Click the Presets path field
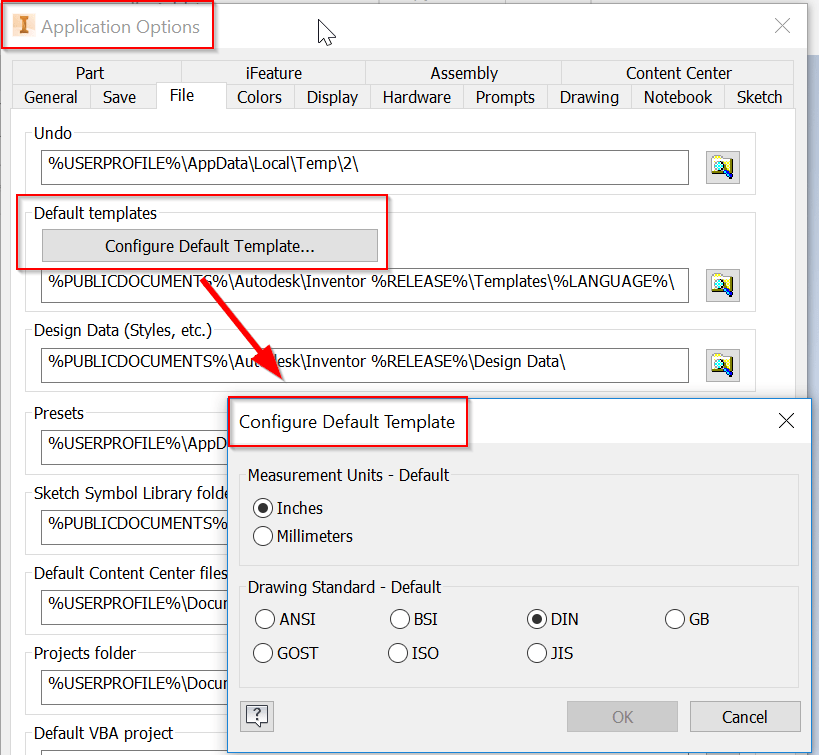Image resolution: width=819 pixels, height=755 pixels. 135,447
